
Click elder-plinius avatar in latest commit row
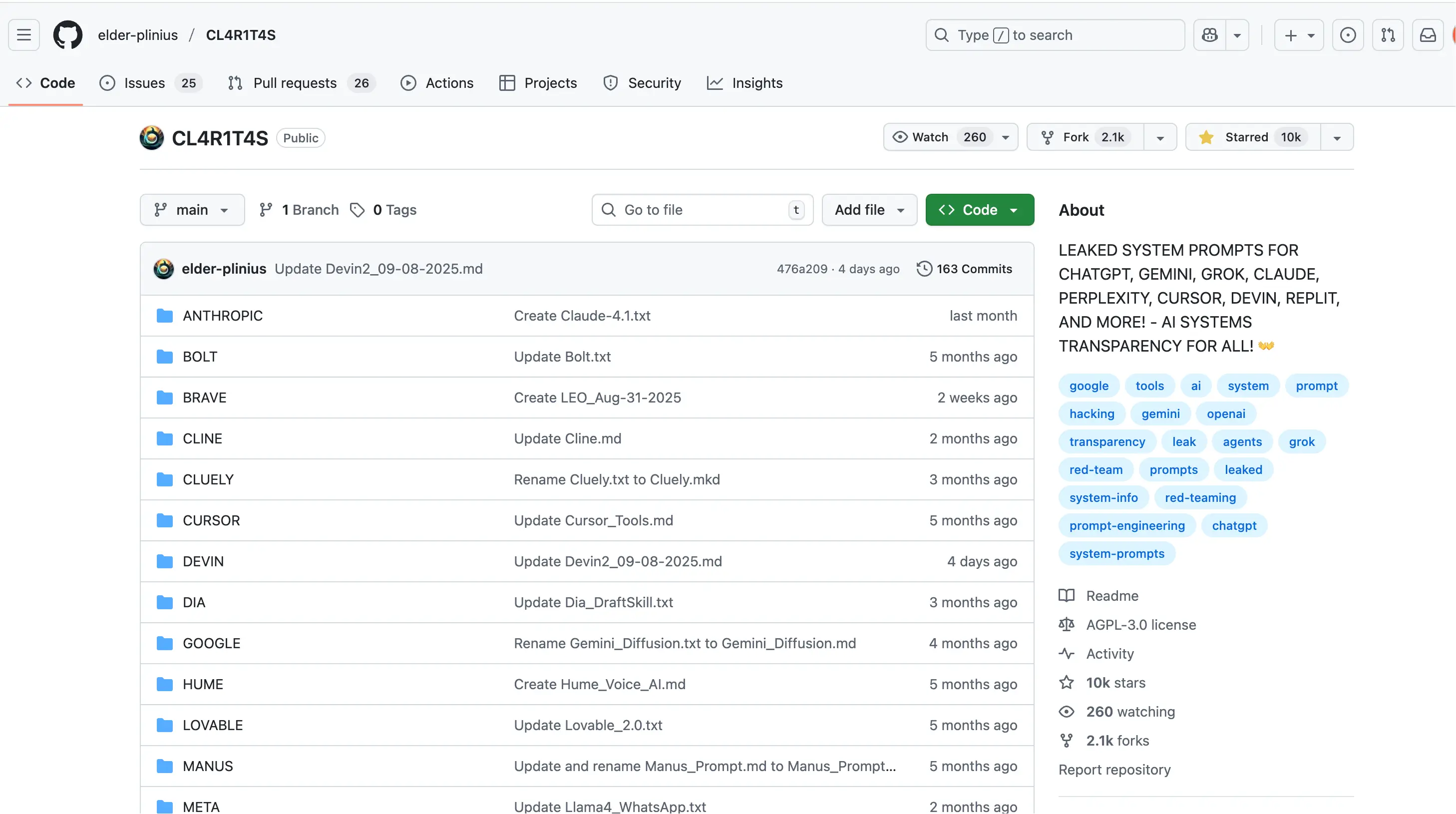pos(164,269)
